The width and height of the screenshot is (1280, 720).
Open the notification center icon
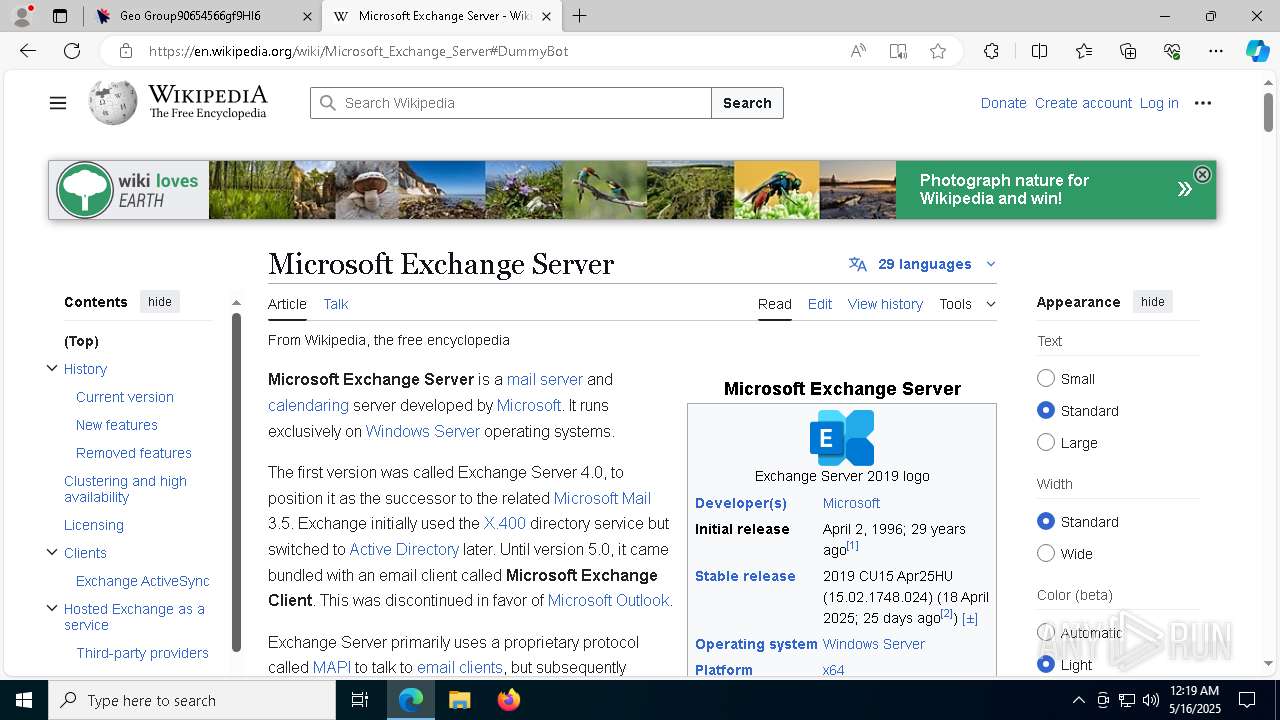(x=1247, y=700)
